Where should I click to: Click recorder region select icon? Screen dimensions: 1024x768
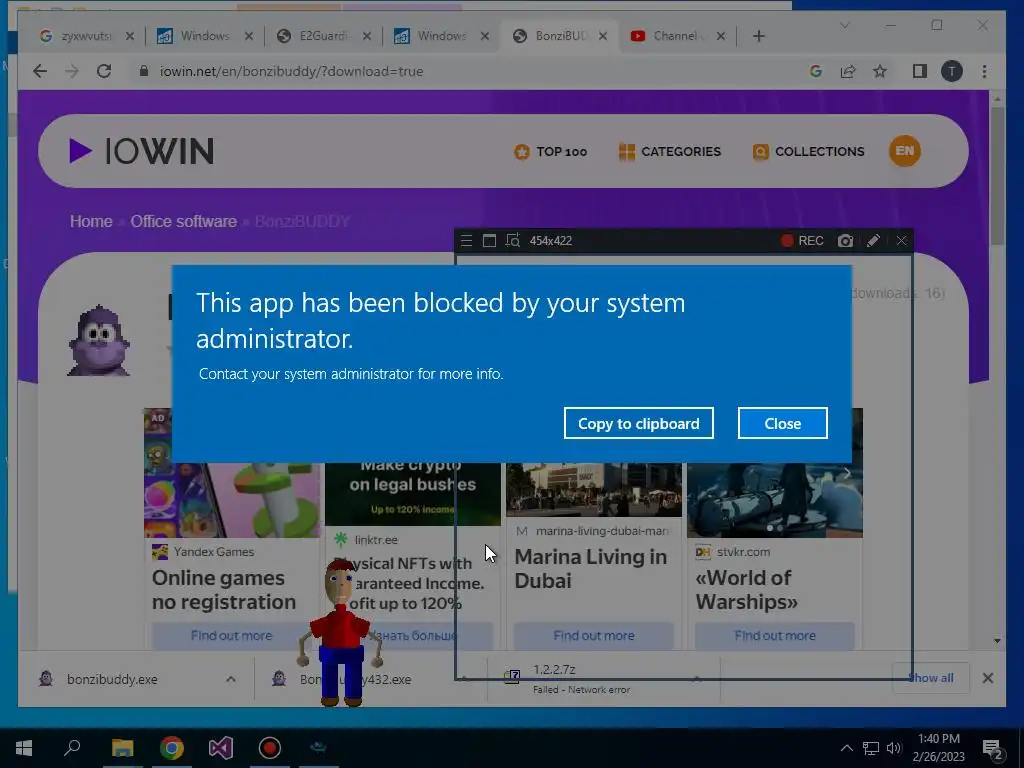pyautogui.click(x=513, y=240)
